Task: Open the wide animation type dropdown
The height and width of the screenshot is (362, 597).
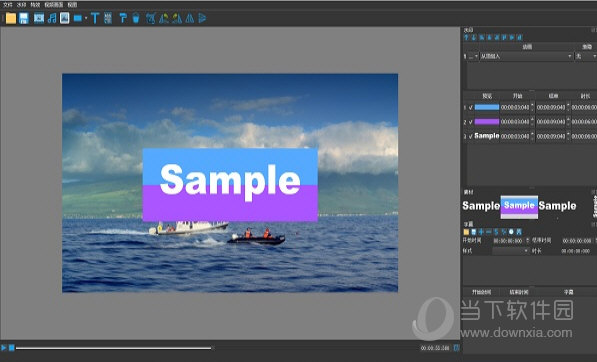Action: pos(526,56)
